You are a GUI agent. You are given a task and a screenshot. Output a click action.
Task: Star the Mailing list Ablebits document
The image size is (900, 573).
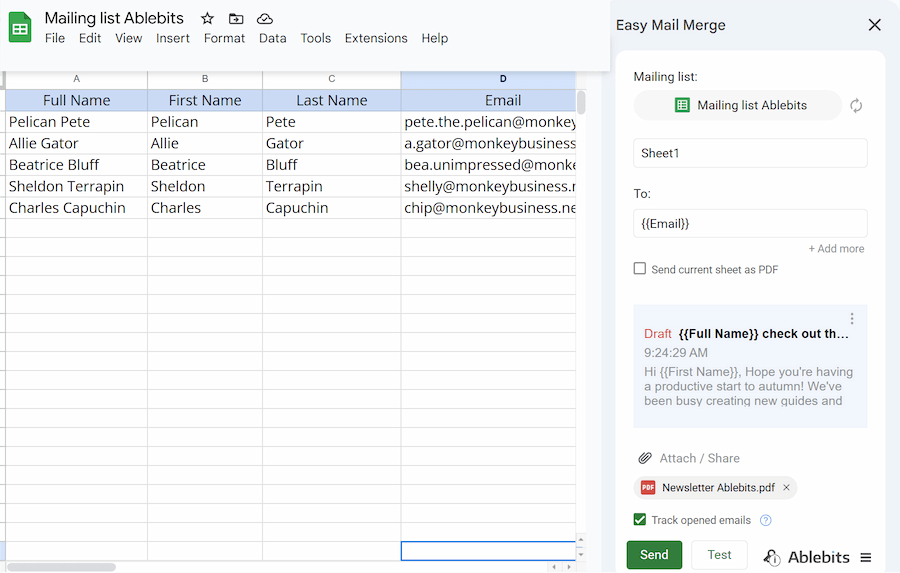207,19
